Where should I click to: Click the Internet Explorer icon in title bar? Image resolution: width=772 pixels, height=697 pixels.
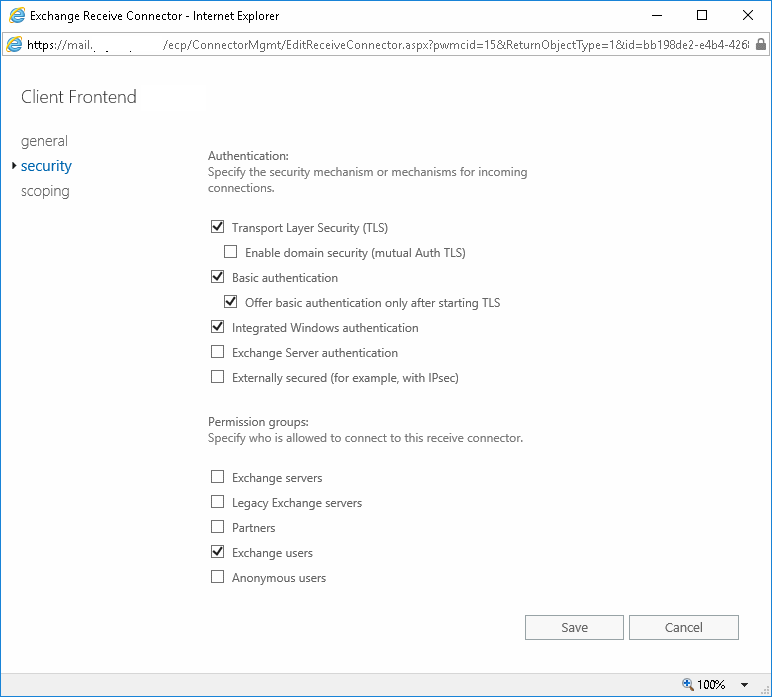tap(17, 16)
